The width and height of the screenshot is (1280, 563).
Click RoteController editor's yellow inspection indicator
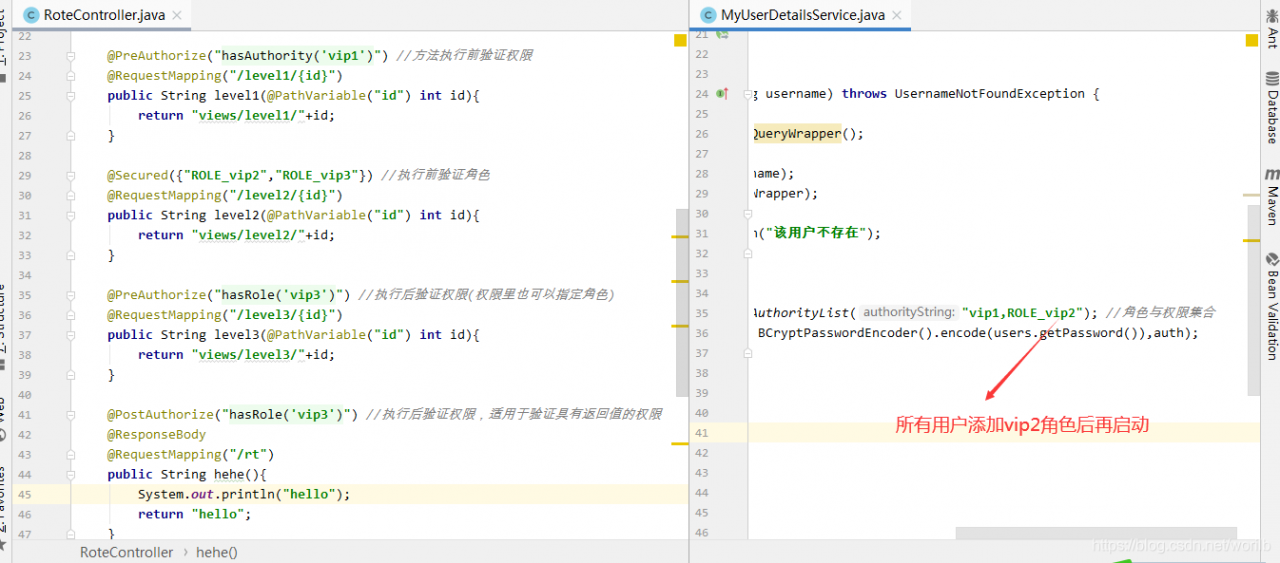pos(680,40)
